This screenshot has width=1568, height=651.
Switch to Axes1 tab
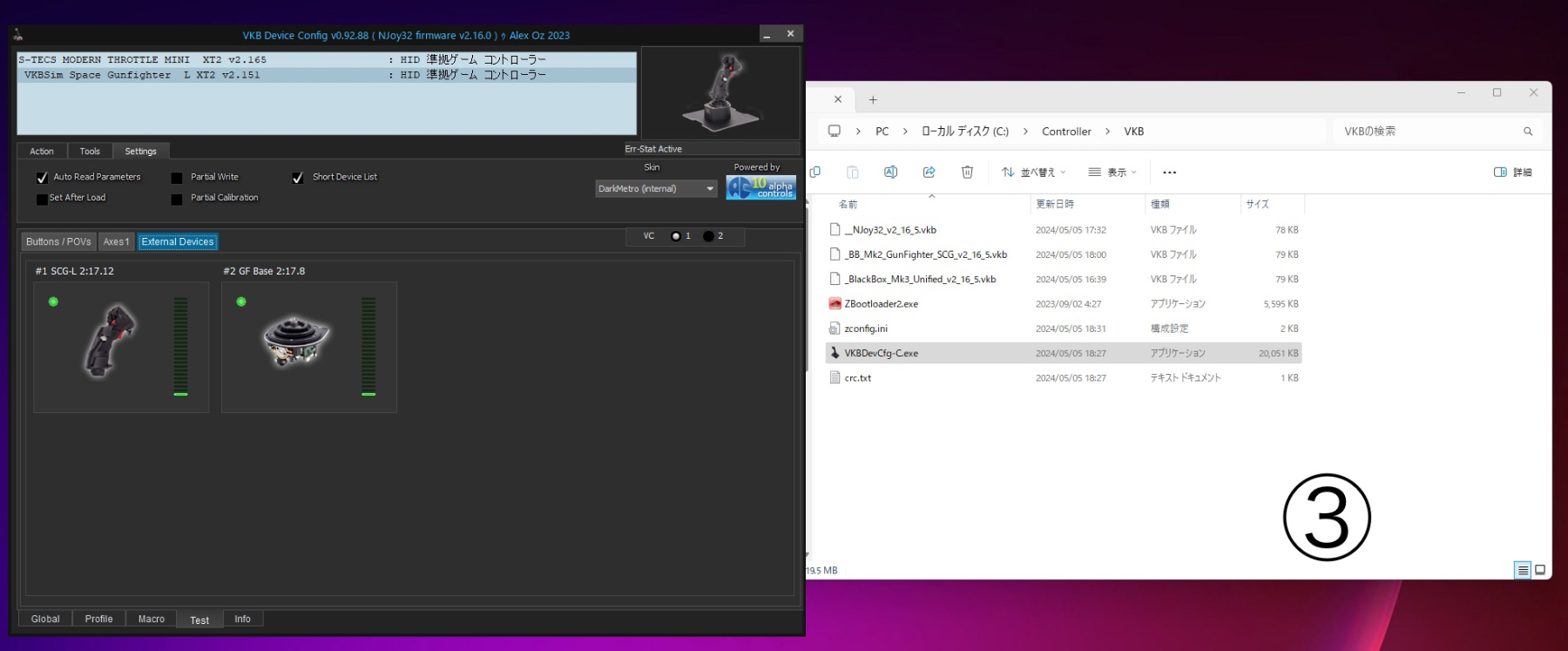(116, 242)
